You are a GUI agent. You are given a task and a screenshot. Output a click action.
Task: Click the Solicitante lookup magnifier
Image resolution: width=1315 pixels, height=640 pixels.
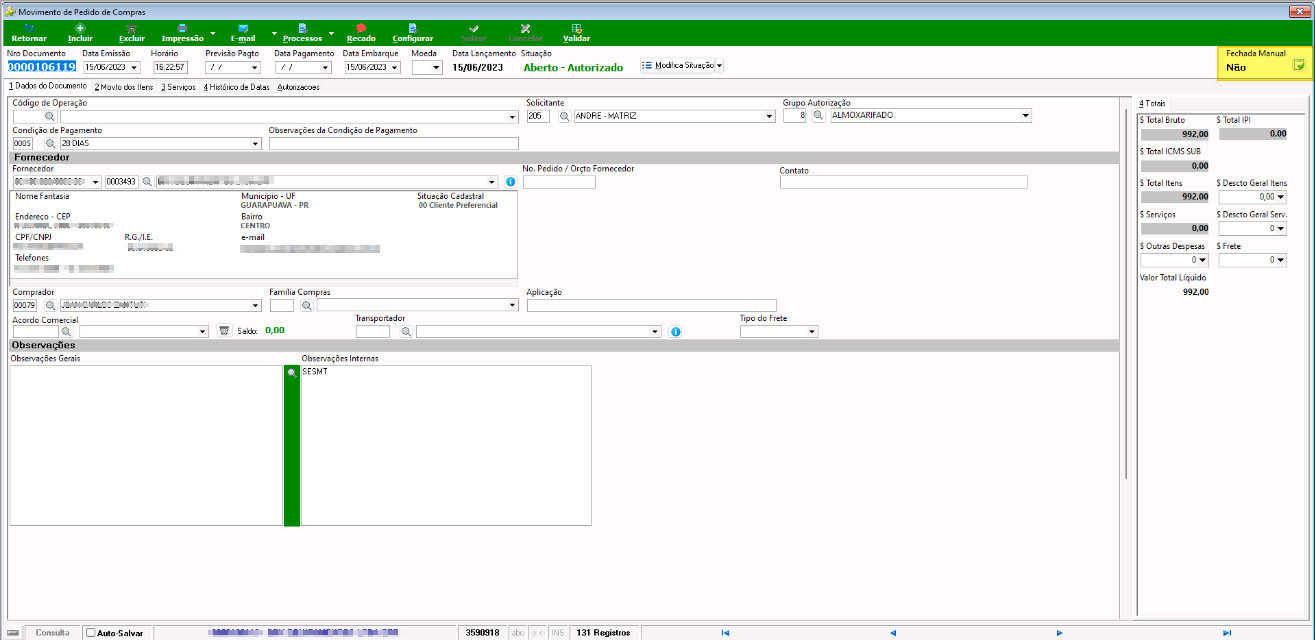pos(563,116)
